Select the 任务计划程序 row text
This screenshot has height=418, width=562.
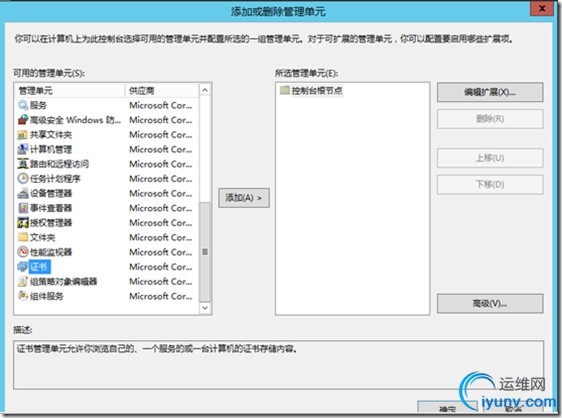[55, 179]
